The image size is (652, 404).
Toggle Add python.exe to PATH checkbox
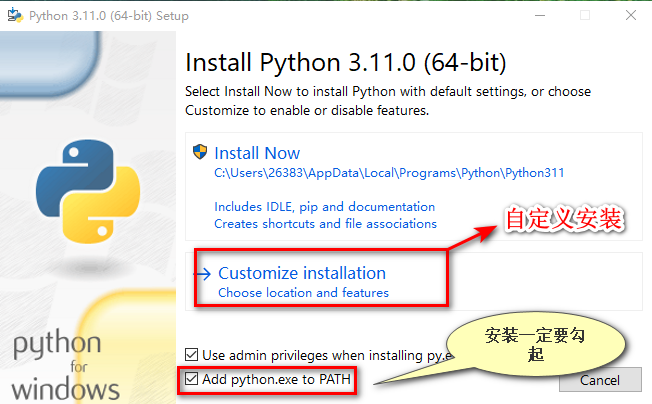(x=191, y=379)
